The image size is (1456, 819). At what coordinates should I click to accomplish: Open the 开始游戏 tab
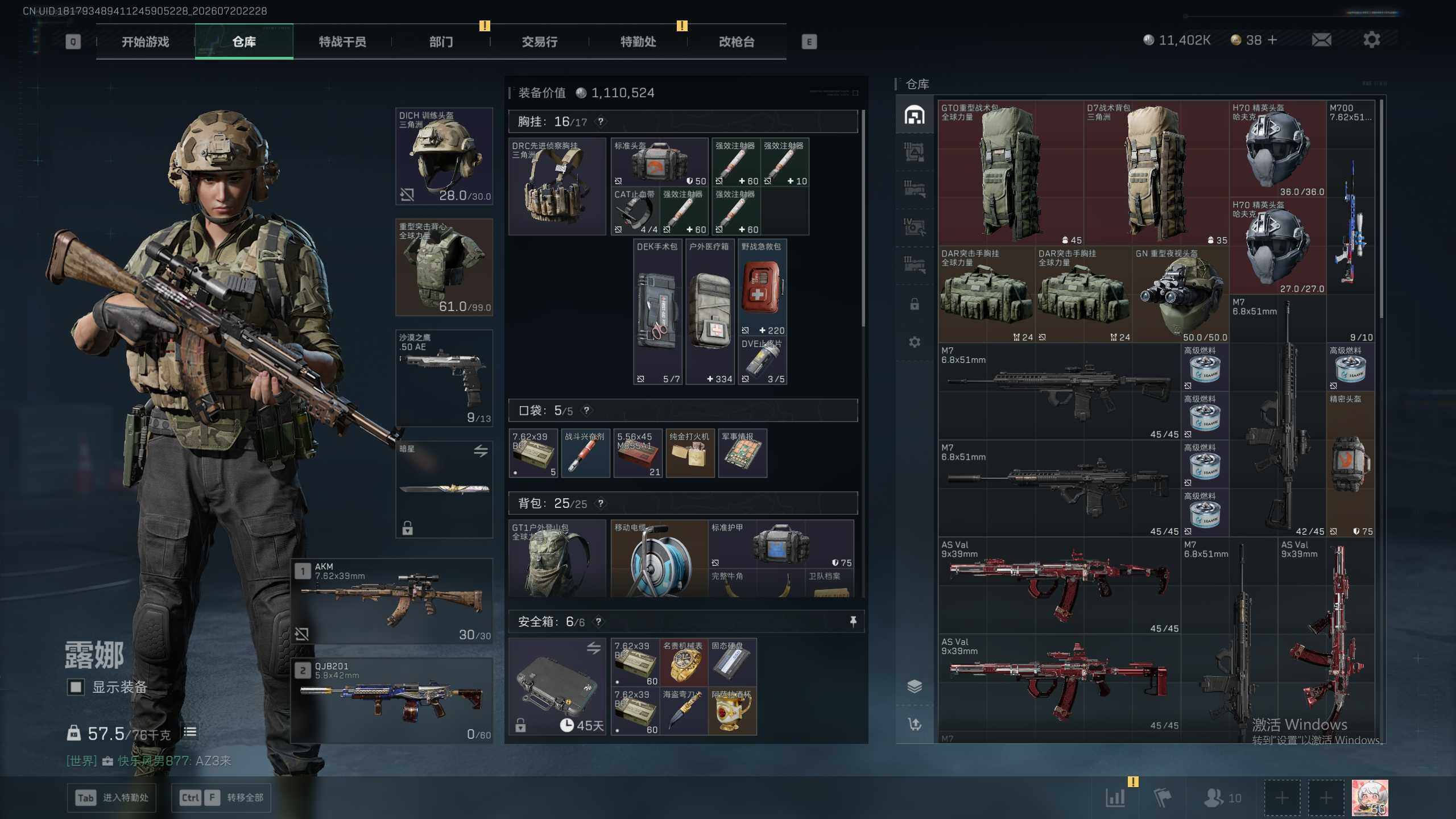pyautogui.click(x=145, y=42)
